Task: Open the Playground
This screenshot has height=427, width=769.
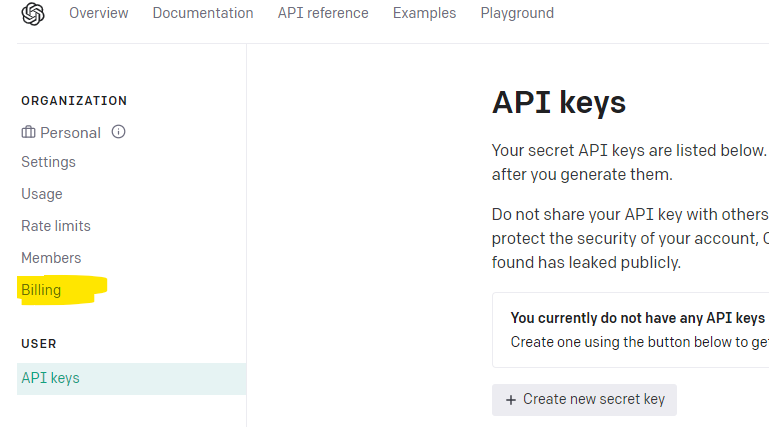Action: [x=517, y=13]
